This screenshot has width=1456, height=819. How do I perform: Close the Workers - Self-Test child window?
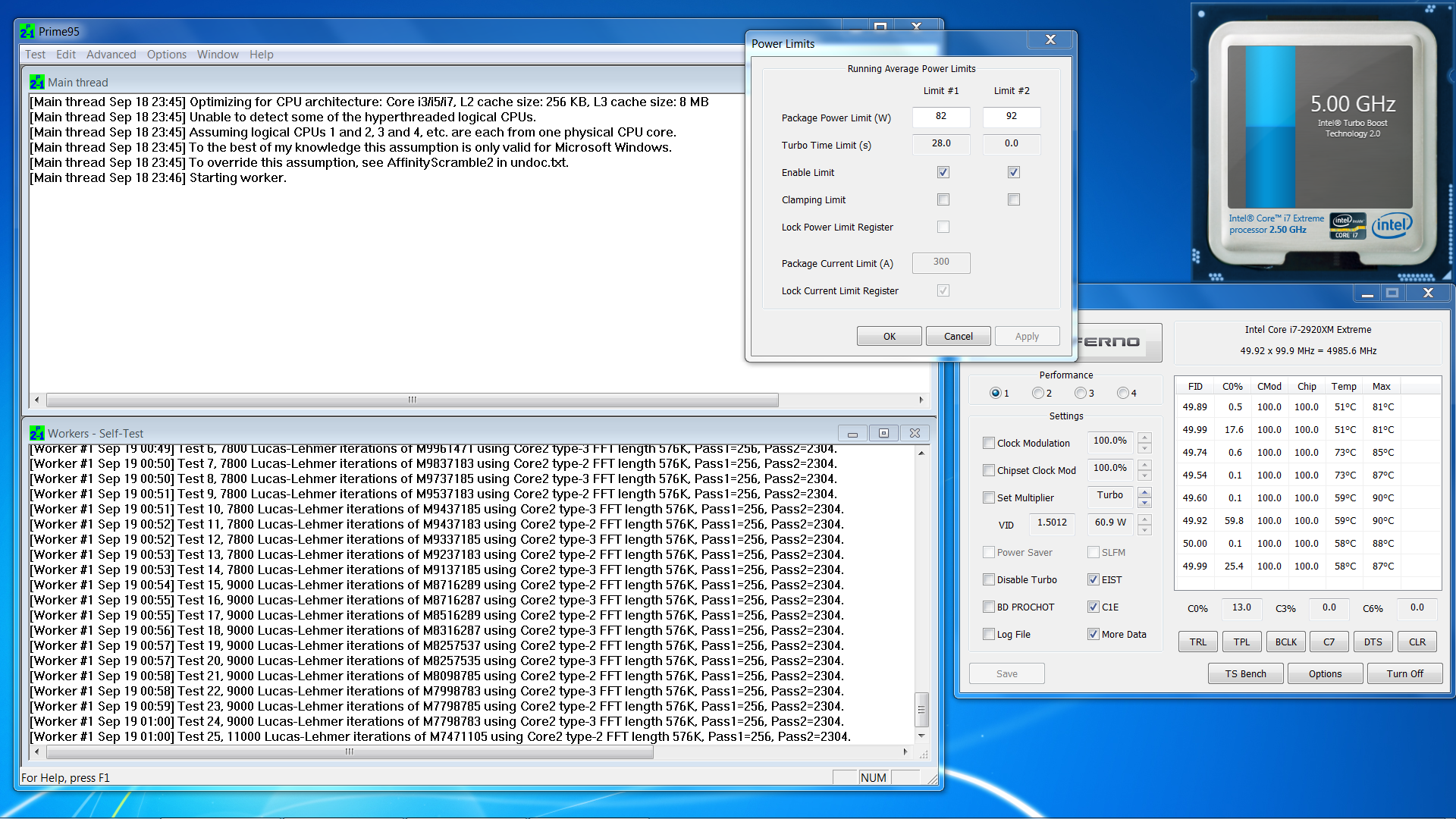tap(915, 433)
